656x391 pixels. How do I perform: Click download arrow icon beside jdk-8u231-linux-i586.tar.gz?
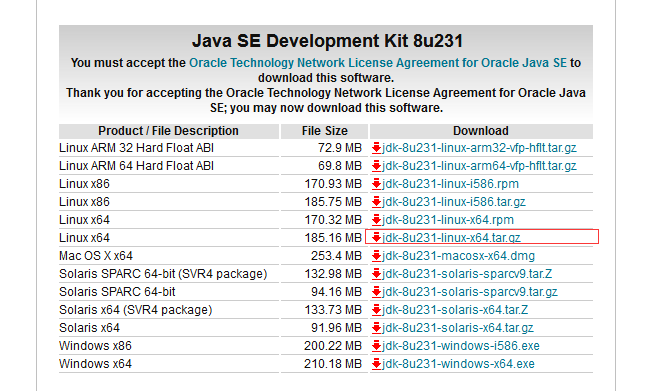(376, 202)
